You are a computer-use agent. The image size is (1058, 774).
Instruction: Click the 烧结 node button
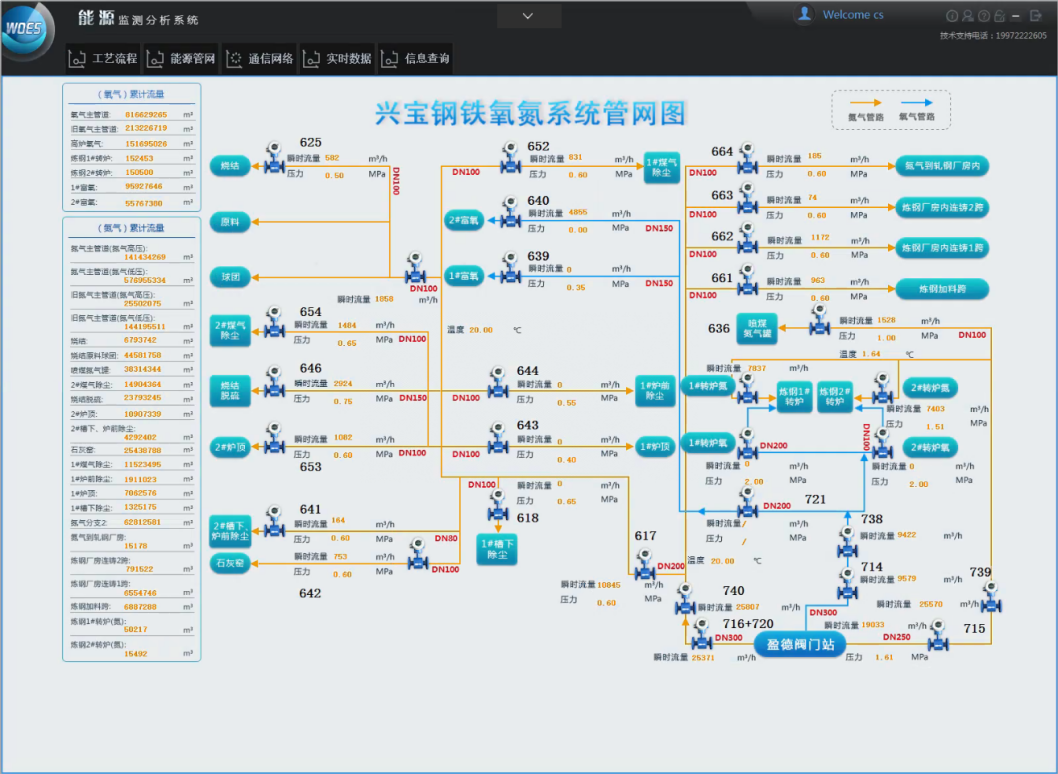230,166
